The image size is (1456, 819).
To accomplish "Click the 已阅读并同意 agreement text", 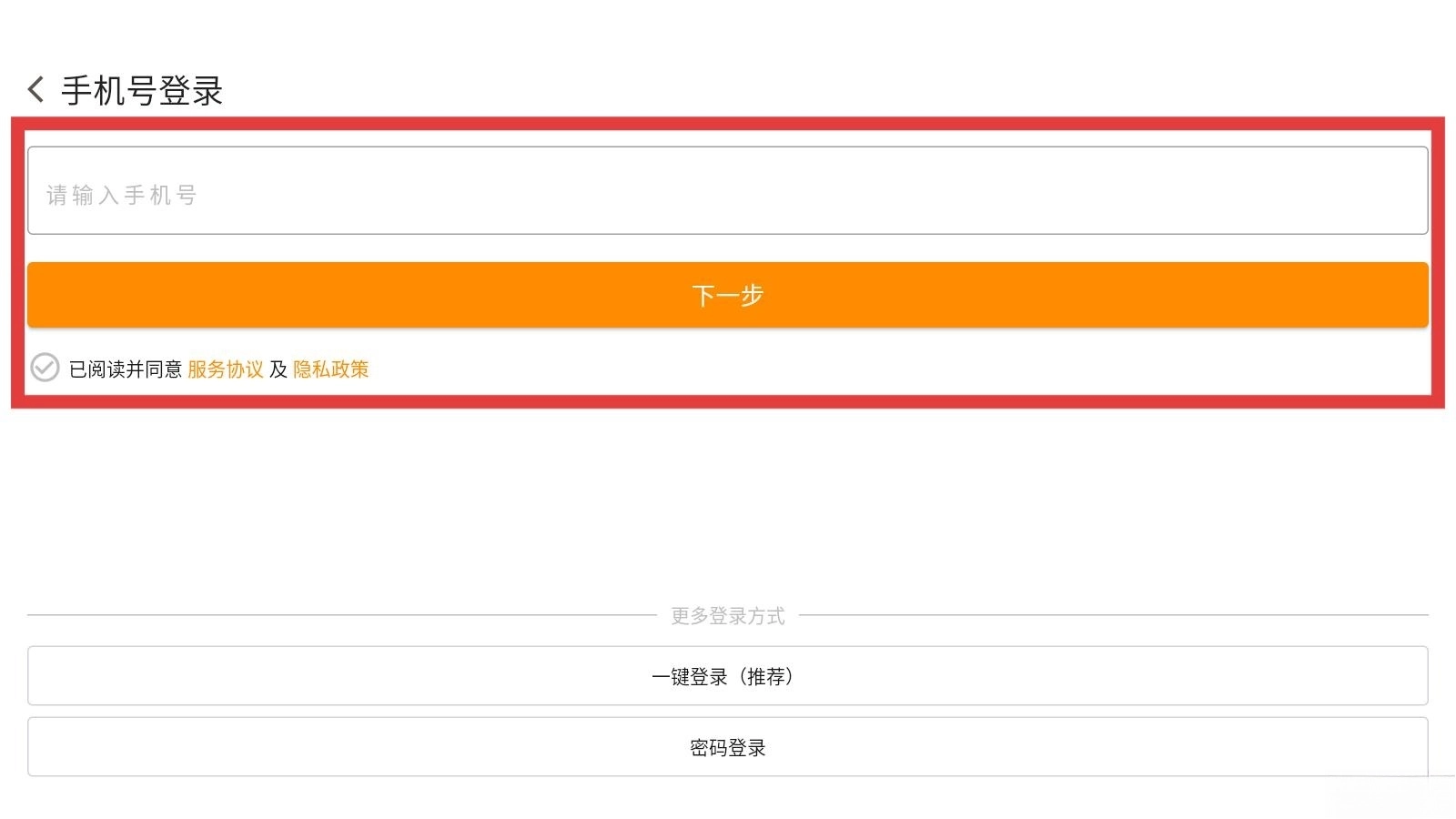I will (x=126, y=369).
